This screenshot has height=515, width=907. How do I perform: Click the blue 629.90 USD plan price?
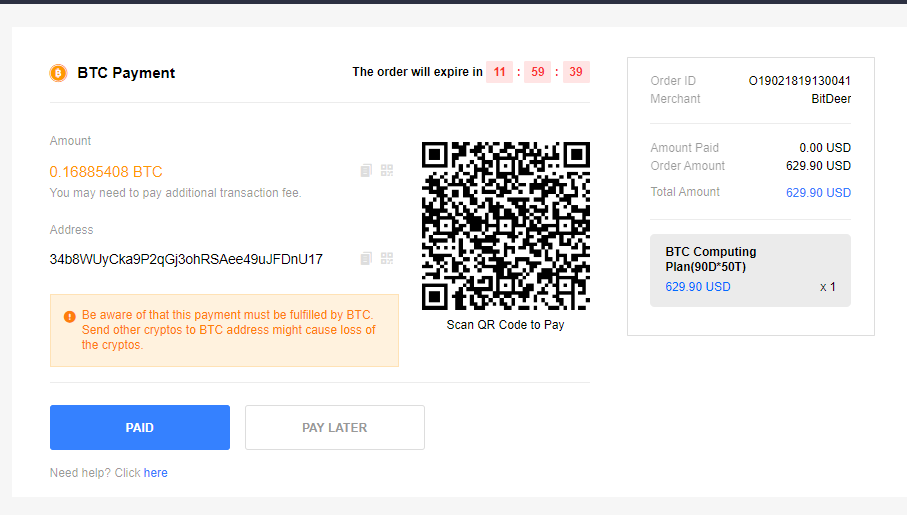(698, 287)
